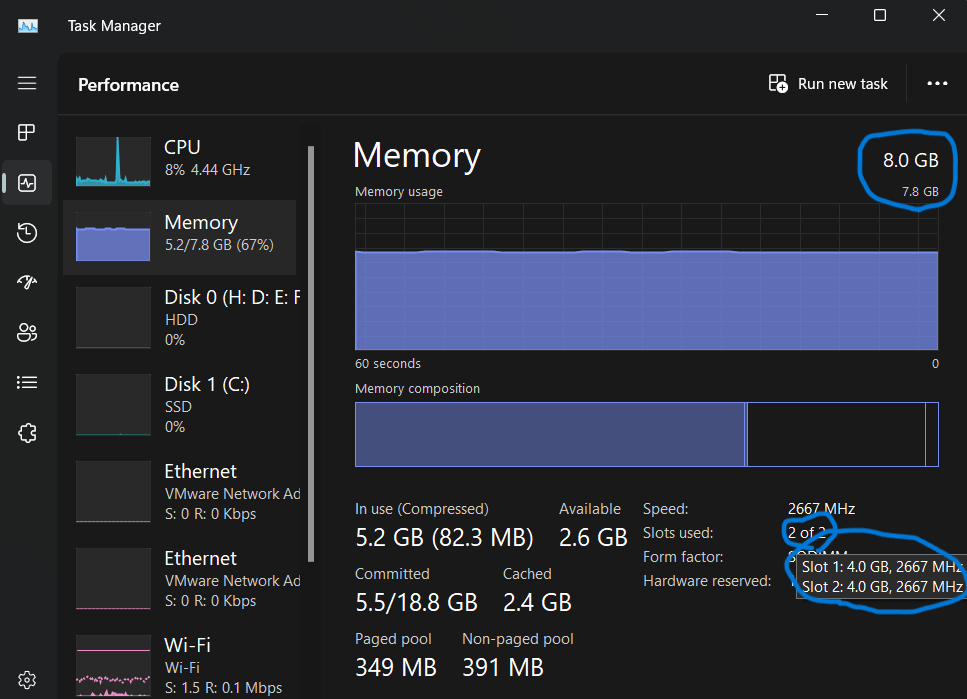This screenshot has width=967, height=699.
Task: Open the App history page icon
Action: pos(27,233)
